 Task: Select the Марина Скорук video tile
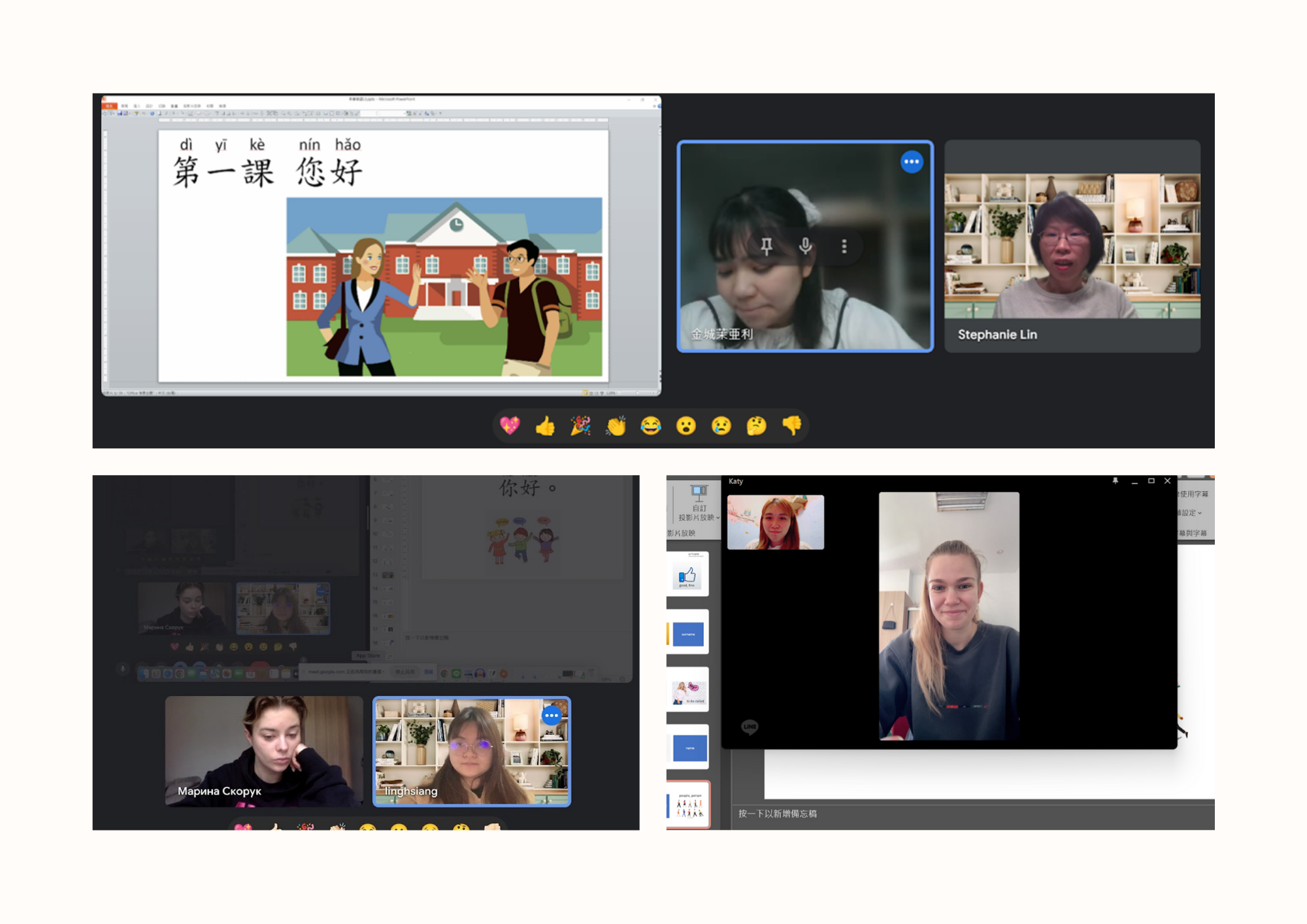point(264,751)
